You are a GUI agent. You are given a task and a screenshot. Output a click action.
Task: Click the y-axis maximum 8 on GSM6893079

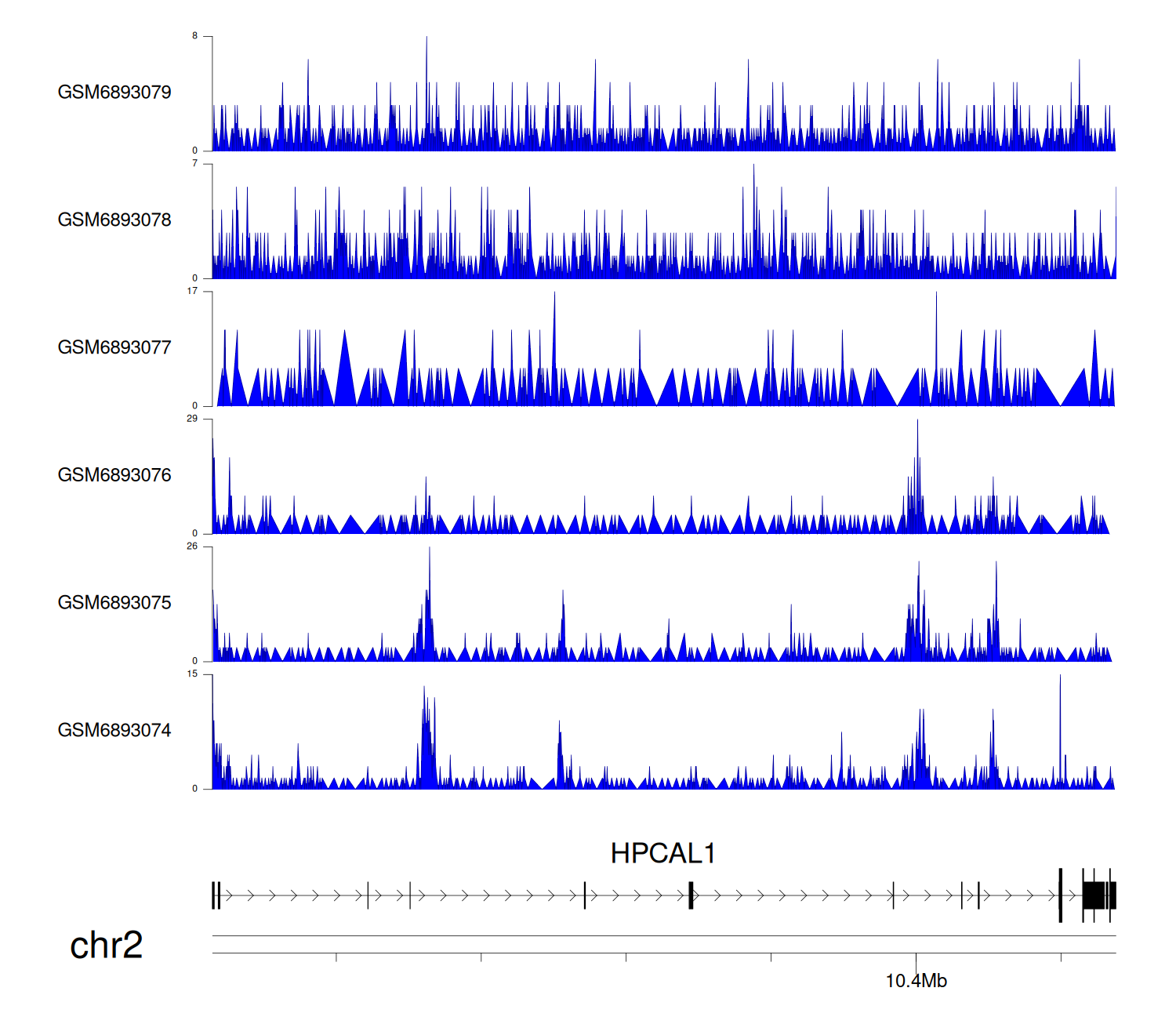pyautogui.click(x=194, y=36)
